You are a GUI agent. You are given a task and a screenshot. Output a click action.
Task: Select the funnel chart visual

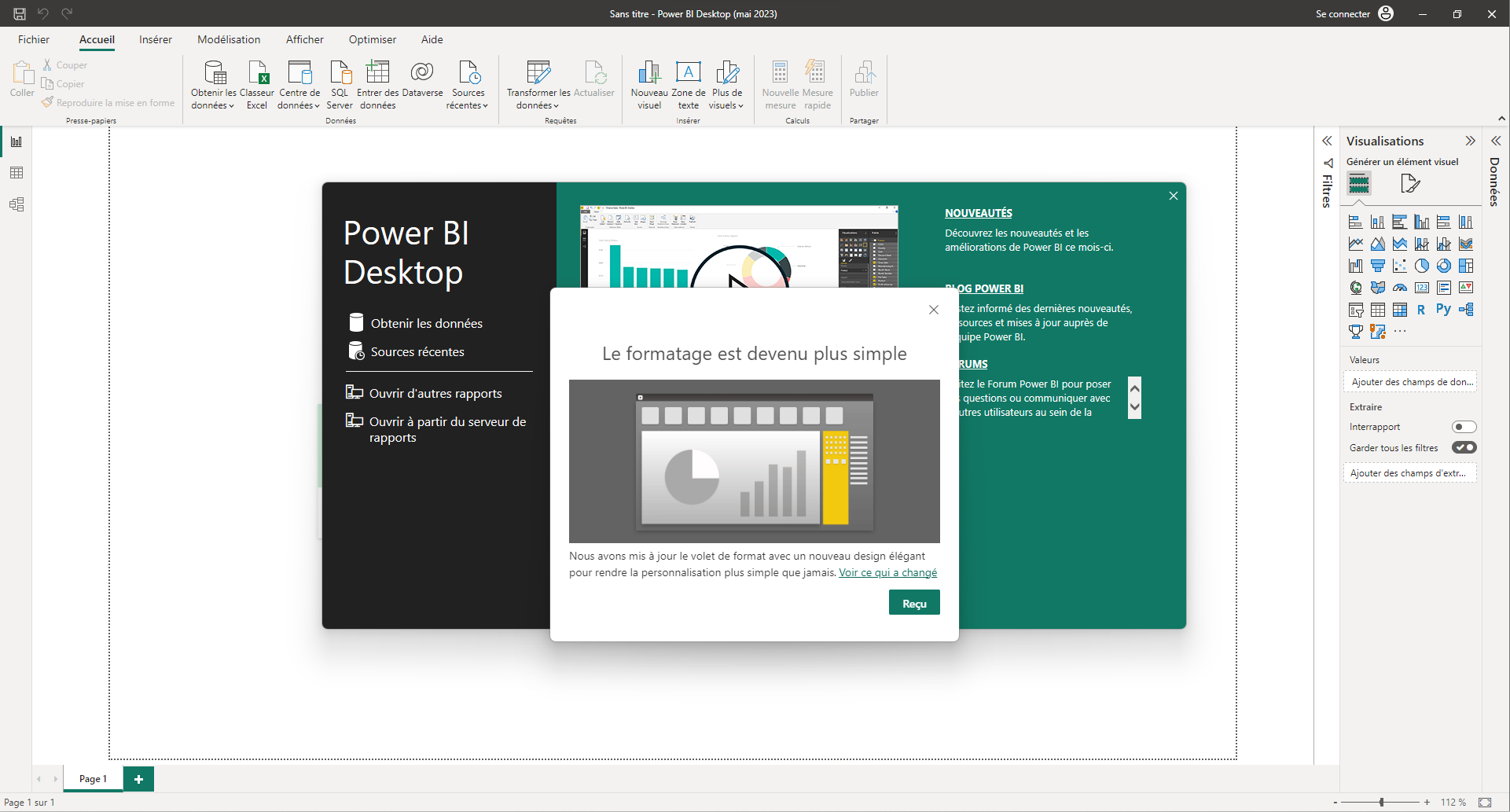(1377, 266)
